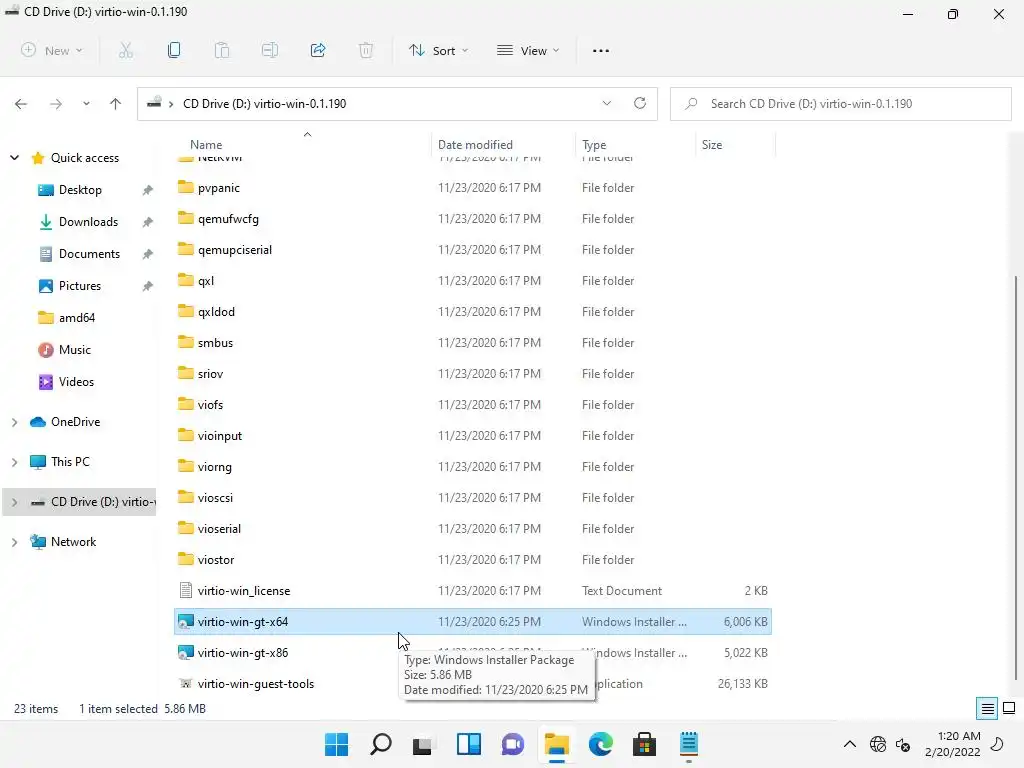
Task: Refresh the current folder view
Action: tap(640, 103)
